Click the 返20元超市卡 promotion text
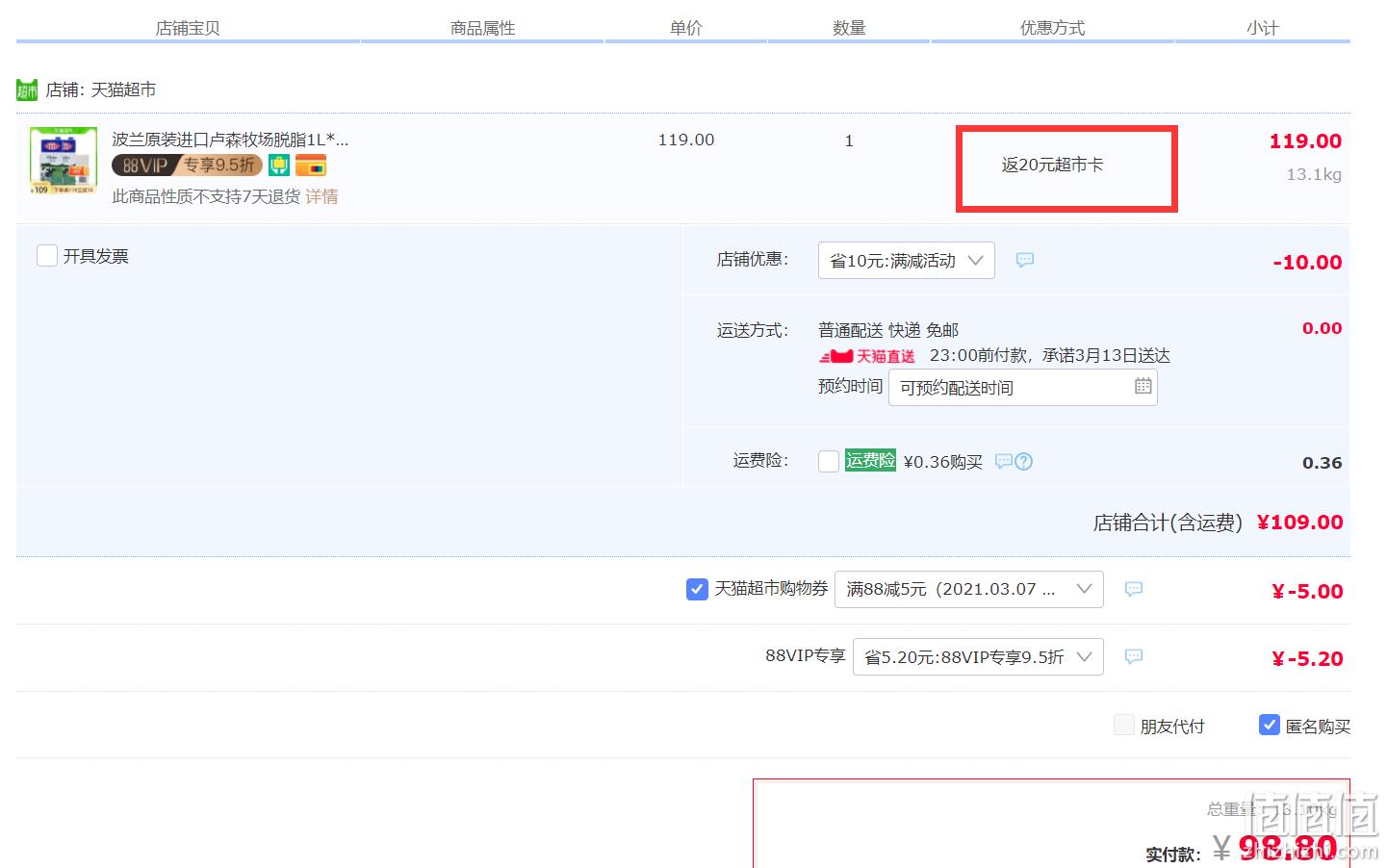The image size is (1387, 868). (x=1052, y=165)
